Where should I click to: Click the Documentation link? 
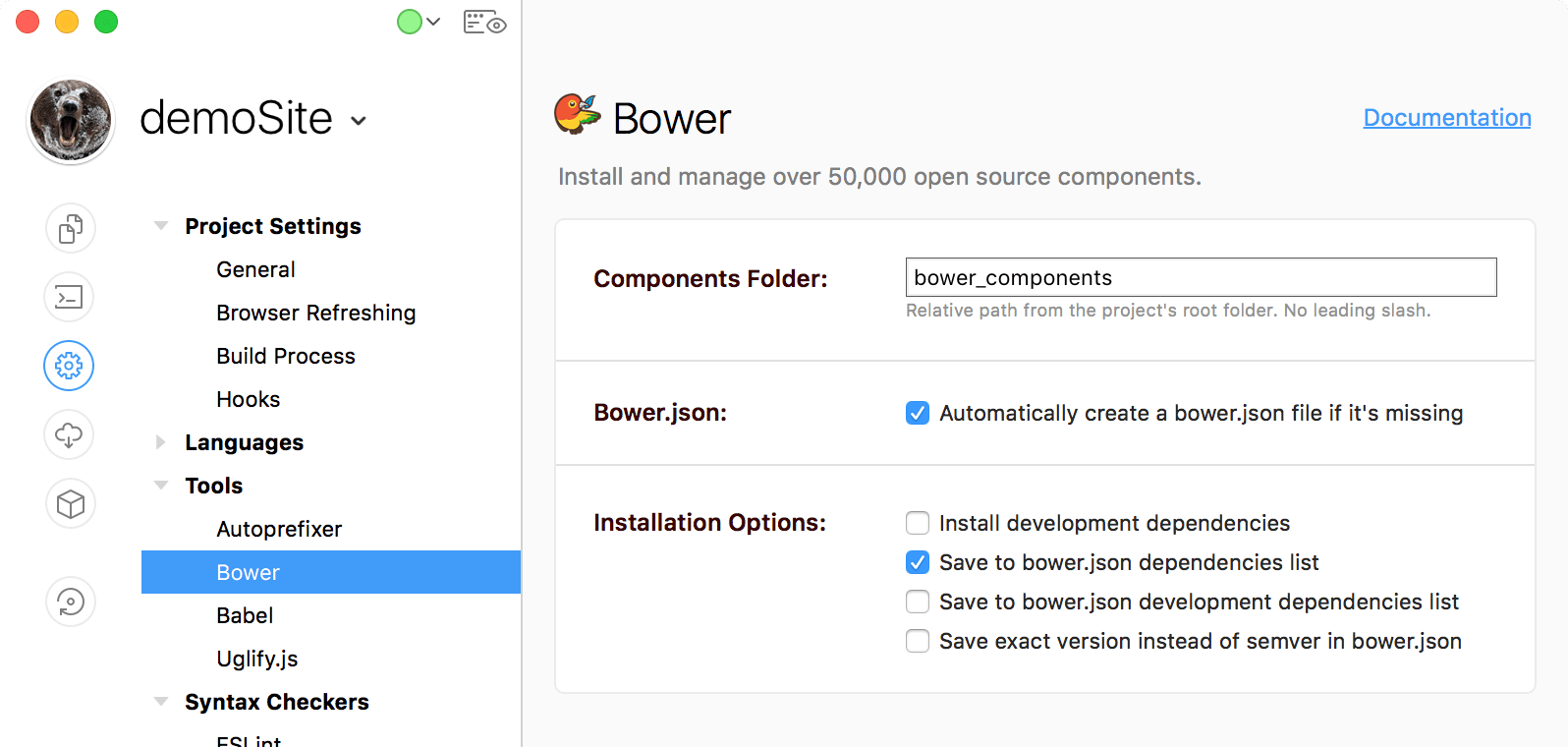1447,118
